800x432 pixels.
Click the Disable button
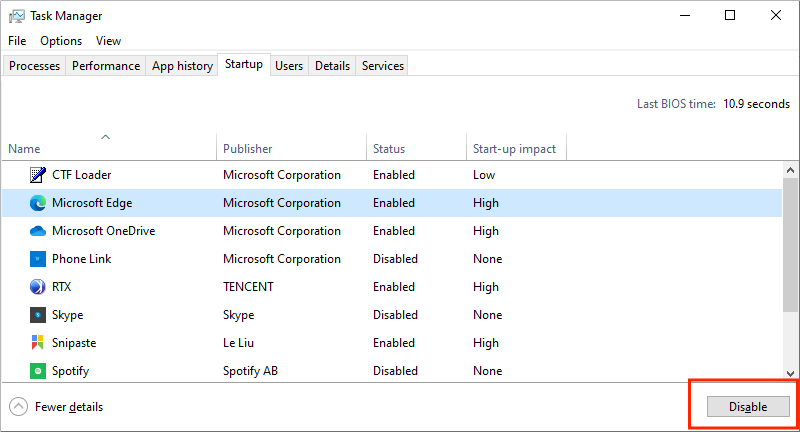pyautogui.click(x=748, y=406)
